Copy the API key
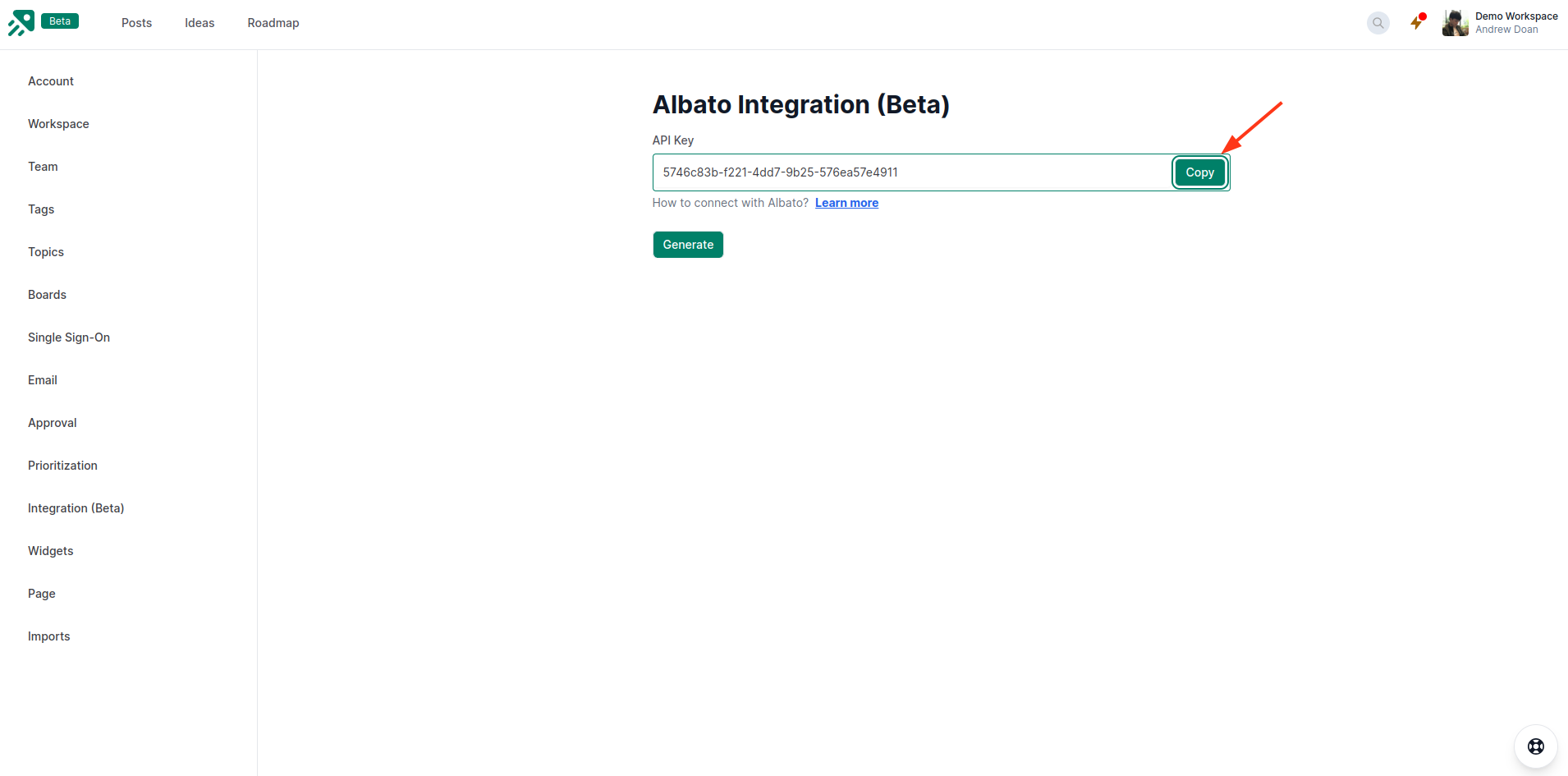The height and width of the screenshot is (776, 1568). (x=1199, y=172)
